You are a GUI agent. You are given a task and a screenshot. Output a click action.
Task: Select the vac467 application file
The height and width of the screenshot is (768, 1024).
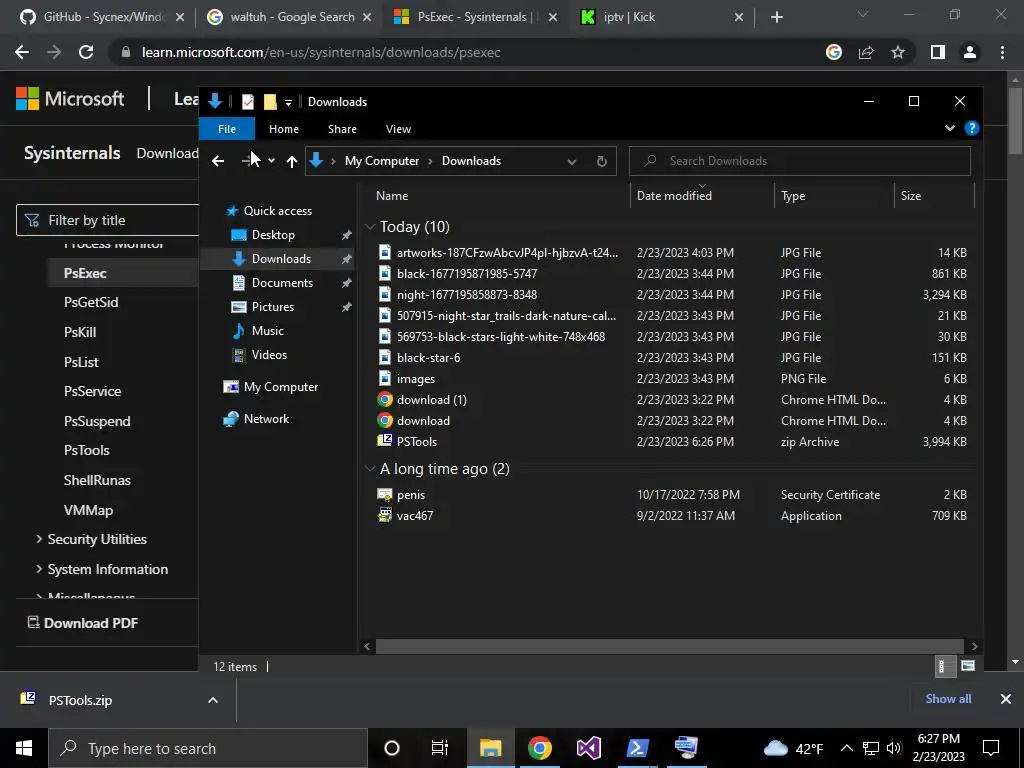click(415, 515)
